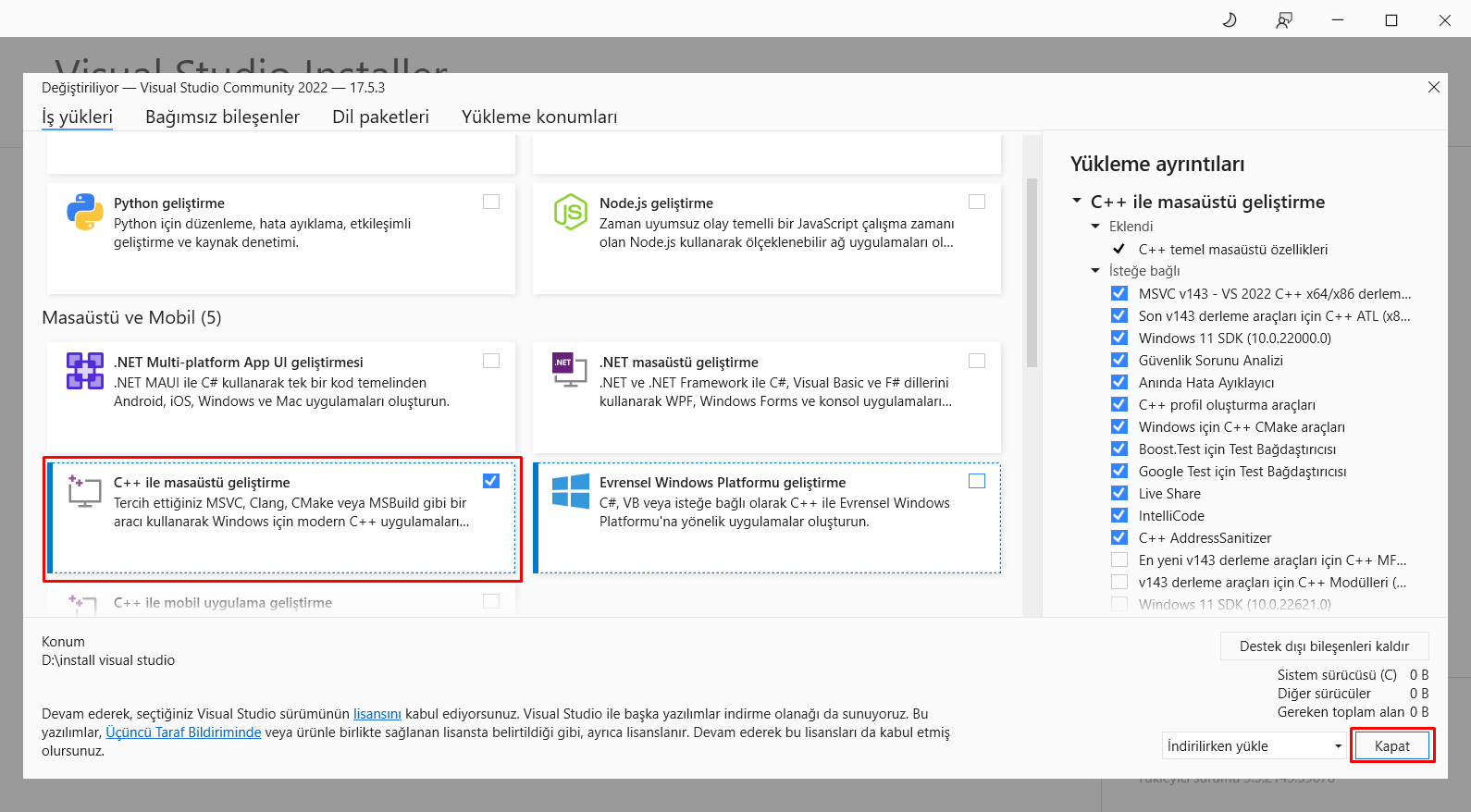Screen dimensions: 1471x812
Task: Uncheck Boost.Test için Test Bağdaştırıcısı
Action: point(1119,449)
